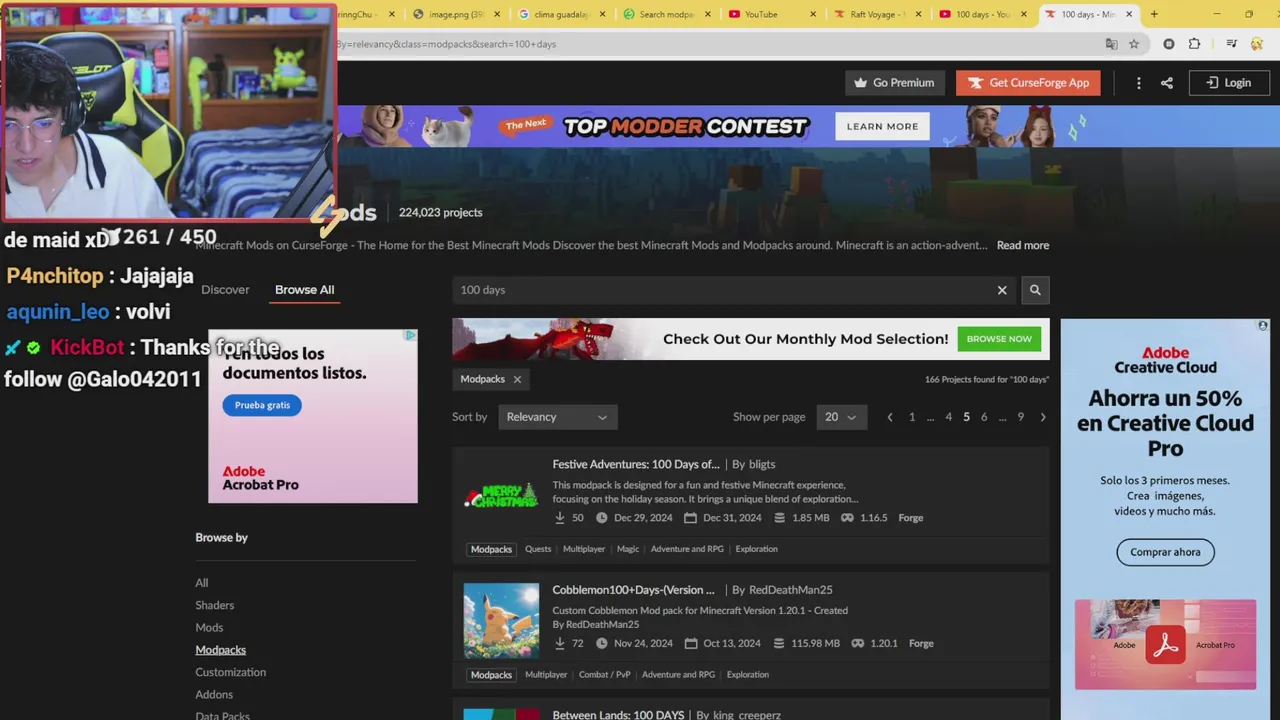
Task: Open the Show per page dropdown
Action: [842, 417]
